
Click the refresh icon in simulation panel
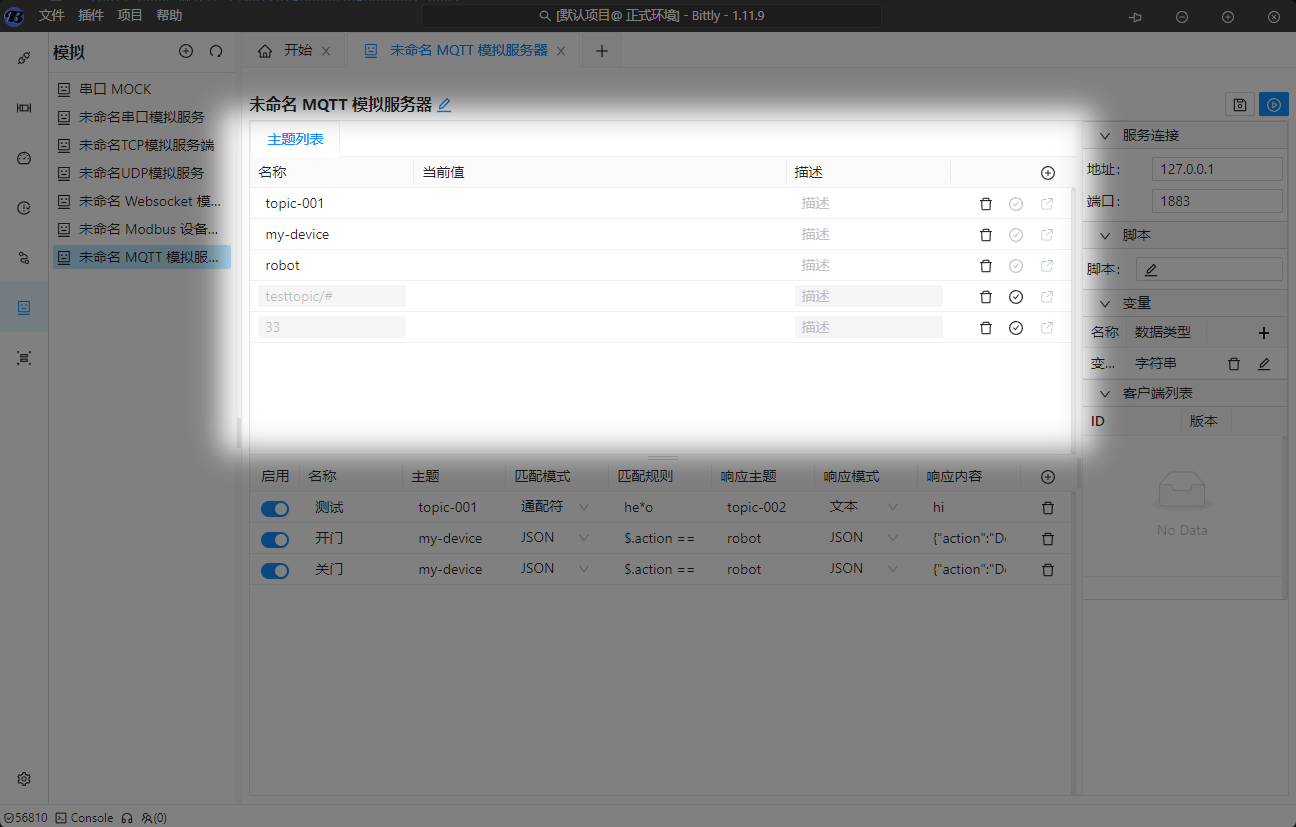click(216, 51)
